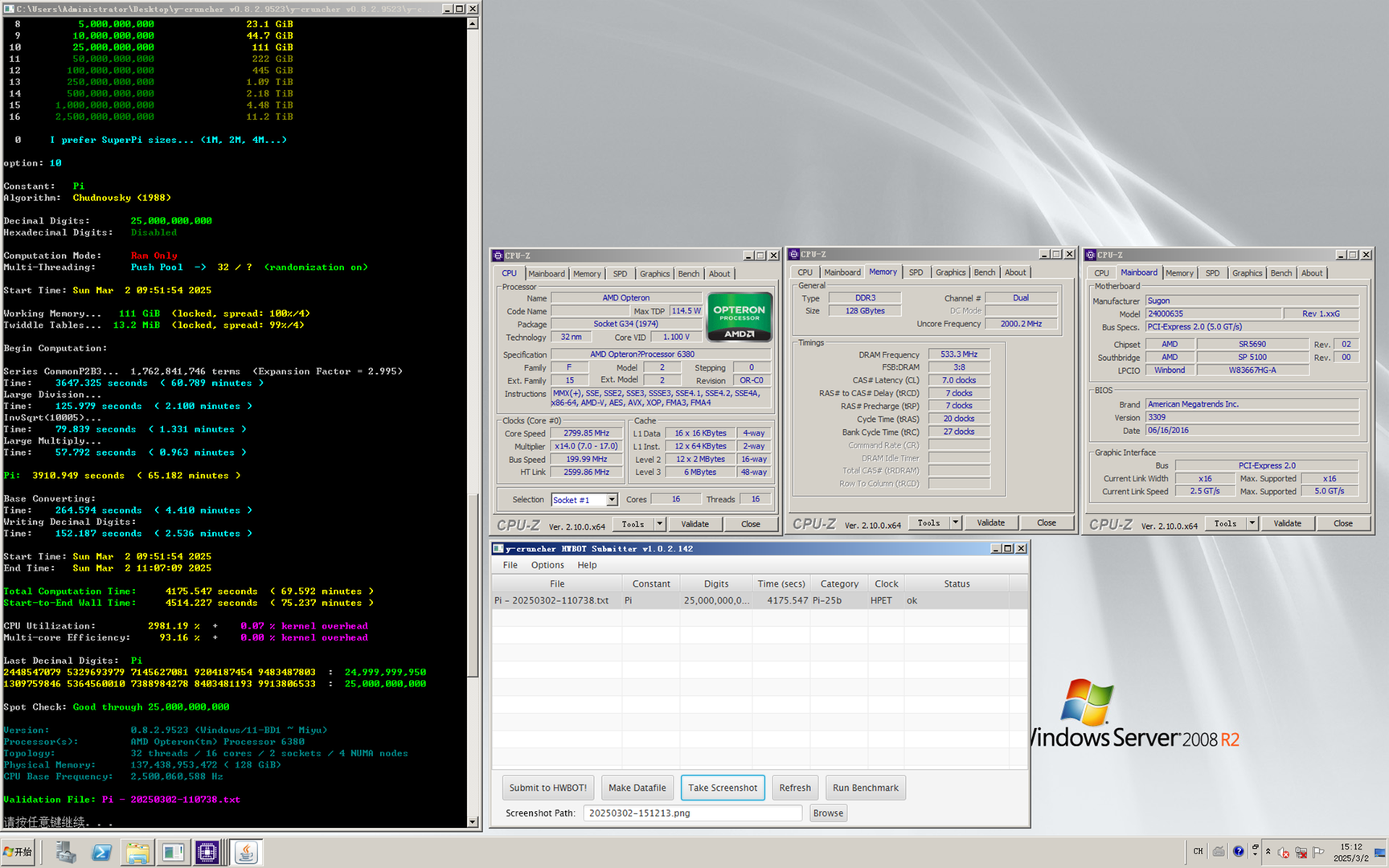Select the Pi - 20250302-110738.txt result row

(760, 600)
